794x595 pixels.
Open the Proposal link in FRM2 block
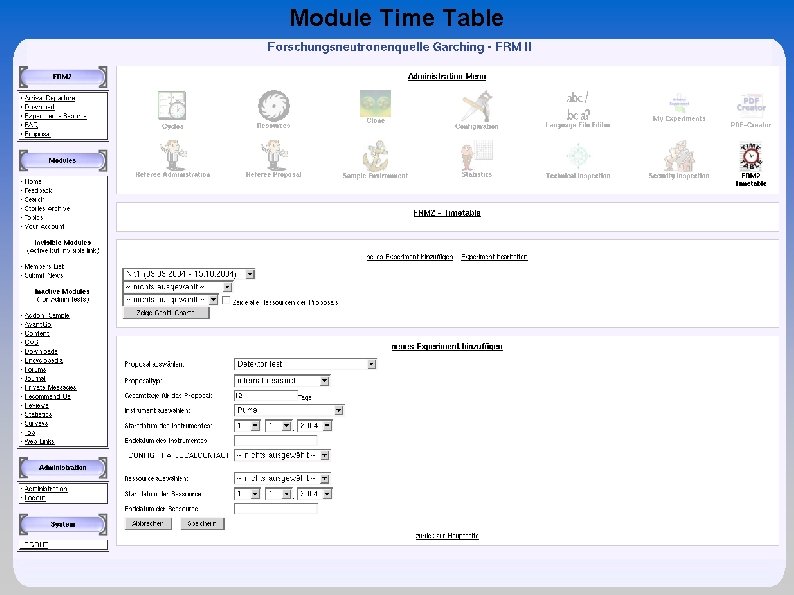point(37,134)
